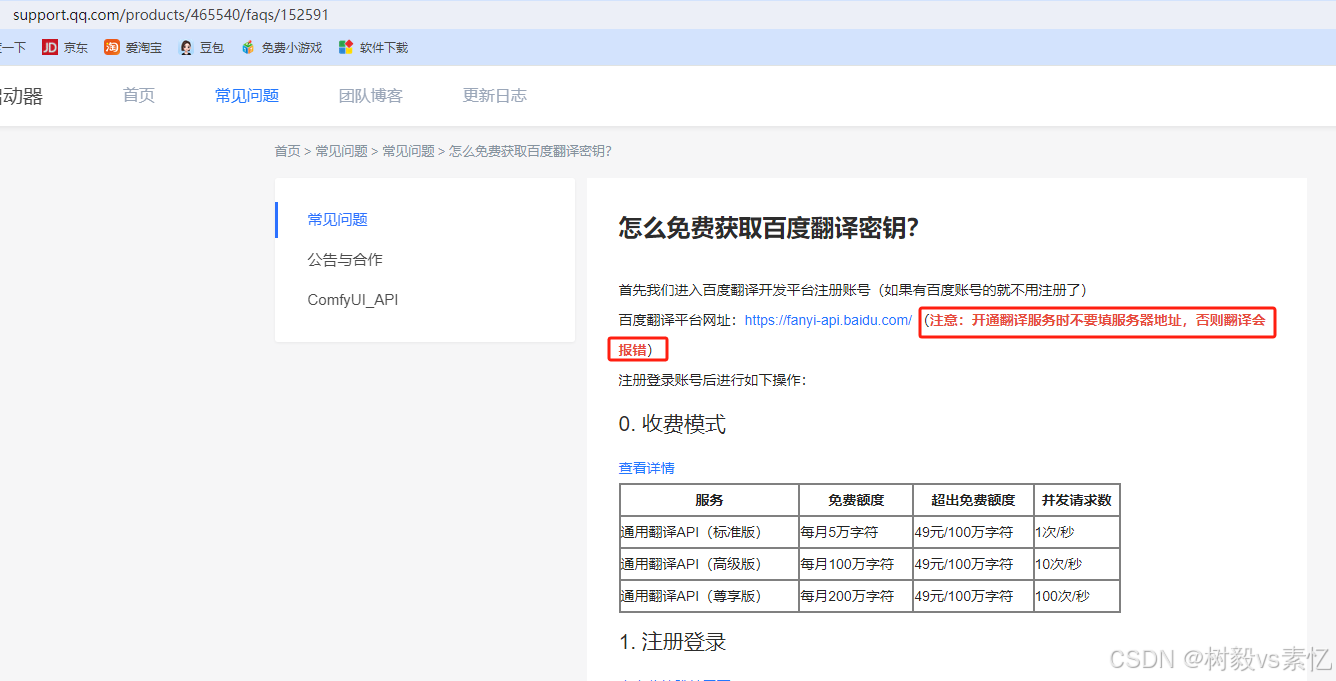Click the 服务 table header

pos(709,500)
